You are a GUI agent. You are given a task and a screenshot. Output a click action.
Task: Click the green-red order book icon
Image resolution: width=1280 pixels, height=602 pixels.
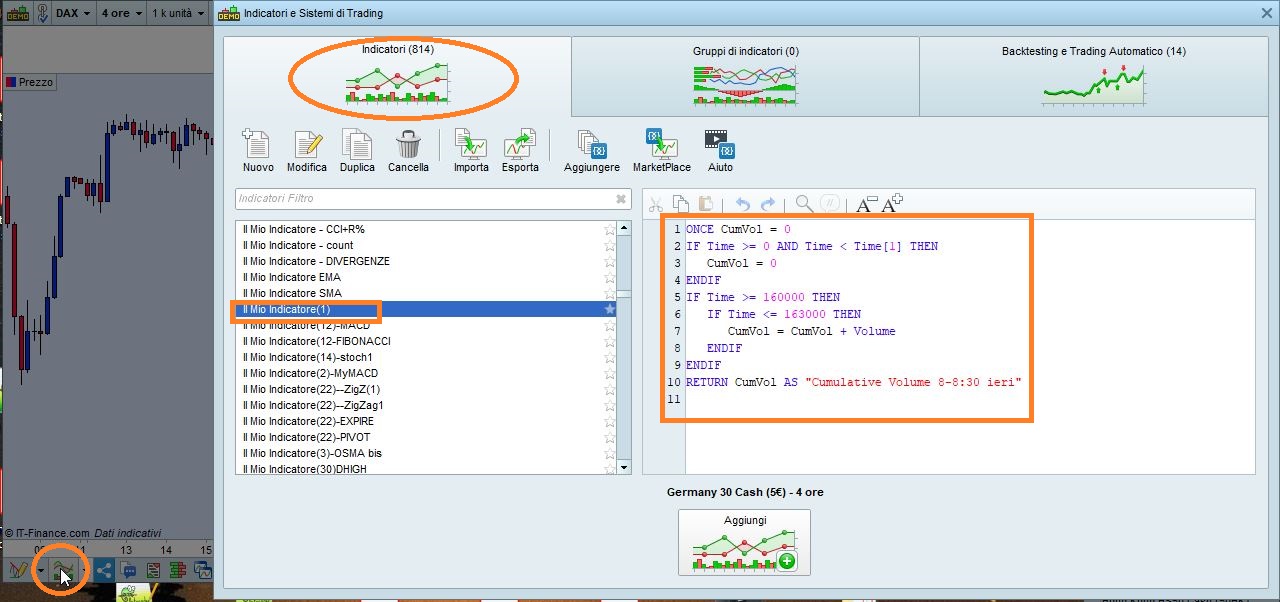179,571
